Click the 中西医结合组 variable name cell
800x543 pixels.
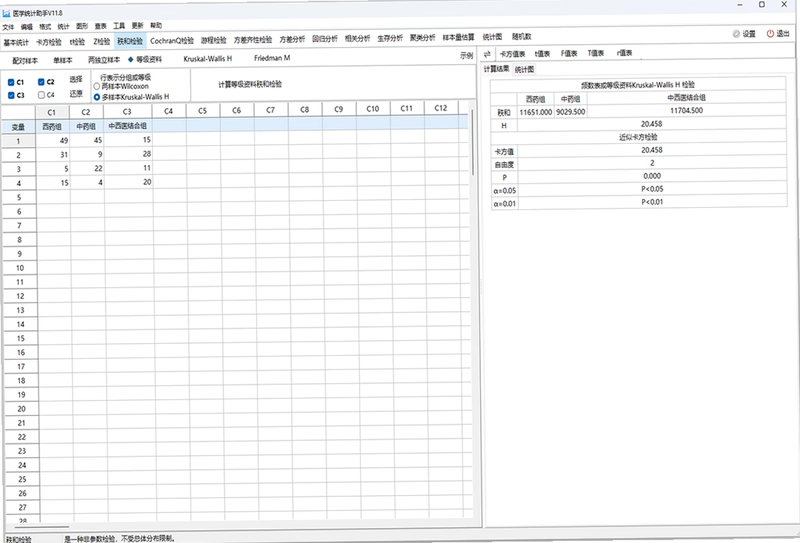tap(128, 126)
